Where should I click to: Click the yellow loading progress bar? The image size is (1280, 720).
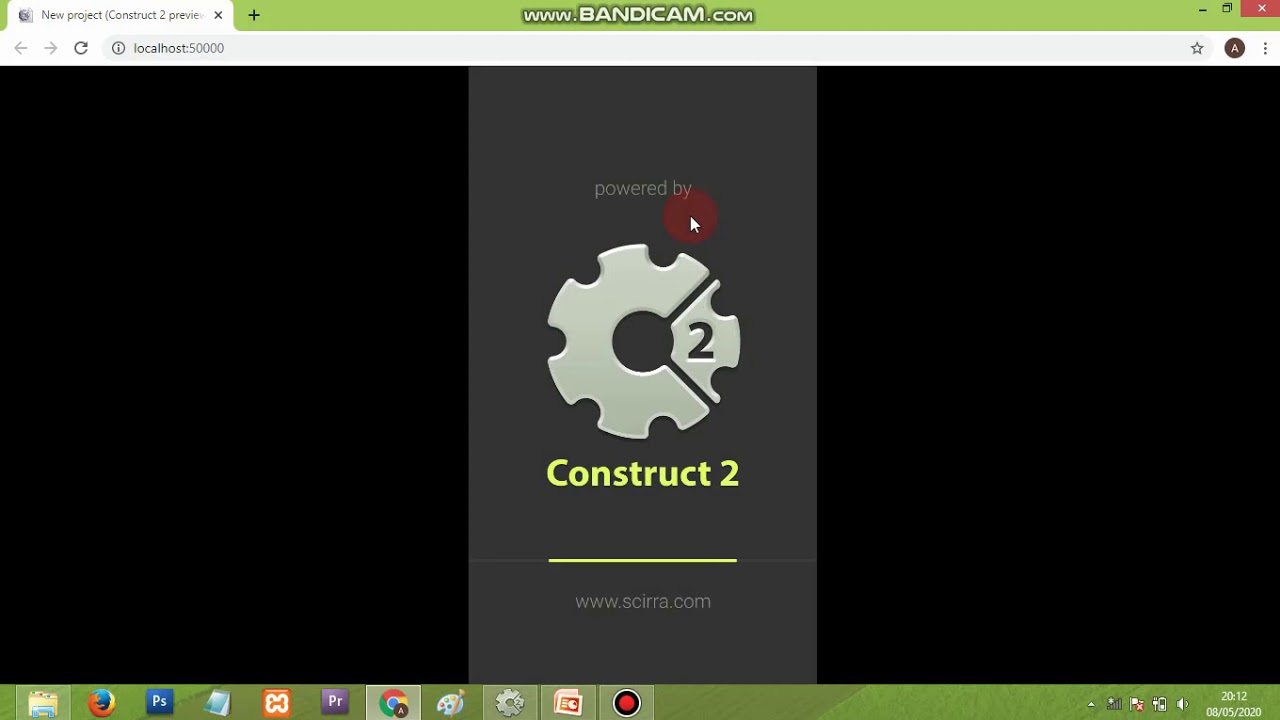pyautogui.click(x=643, y=561)
